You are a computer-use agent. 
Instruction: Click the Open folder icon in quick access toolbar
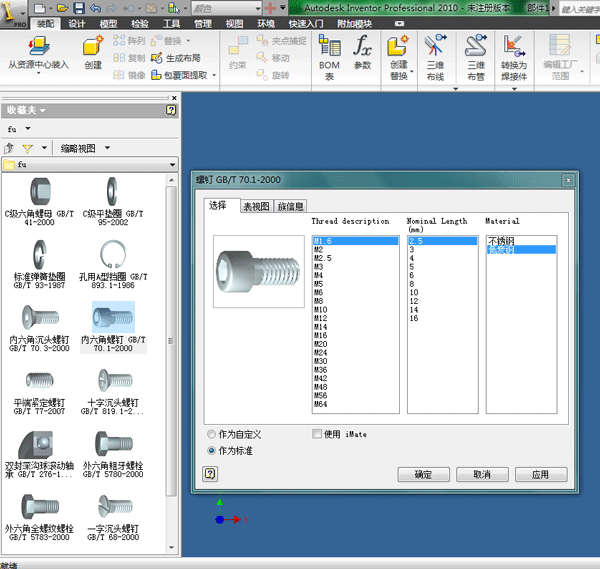tap(62, 8)
